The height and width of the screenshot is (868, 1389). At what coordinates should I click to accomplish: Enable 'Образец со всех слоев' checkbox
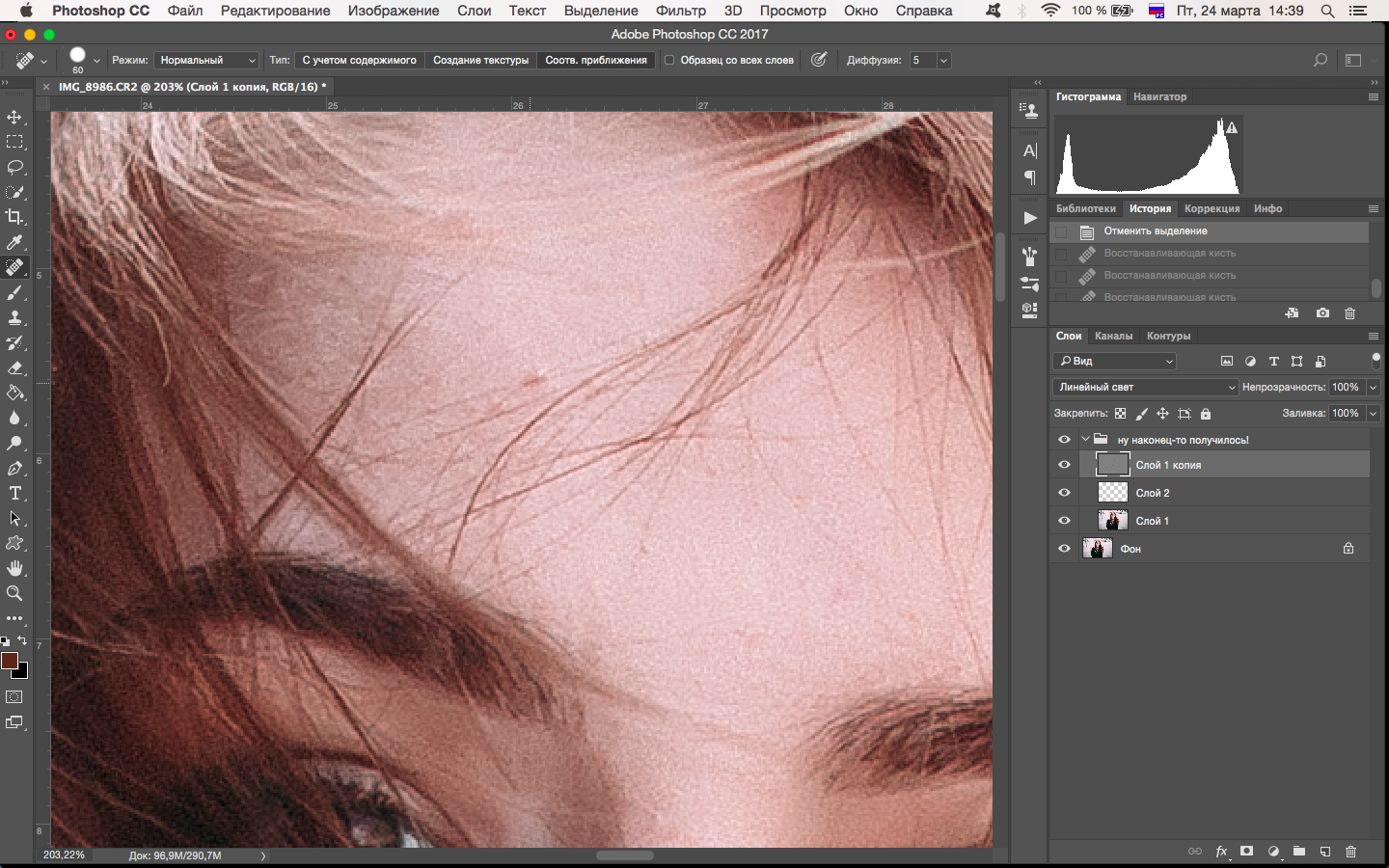click(x=669, y=60)
